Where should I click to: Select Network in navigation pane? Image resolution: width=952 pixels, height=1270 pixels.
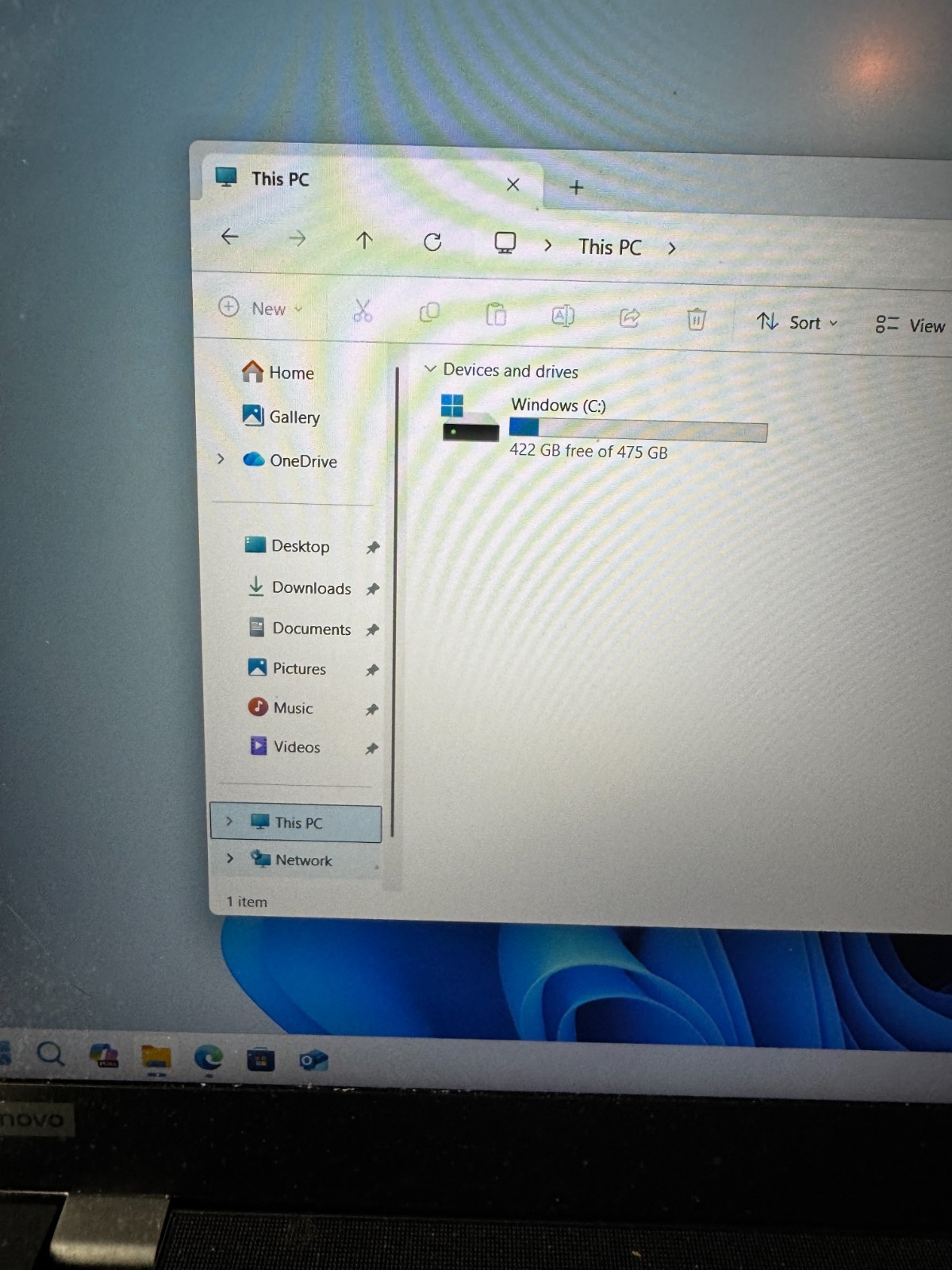(x=296, y=860)
